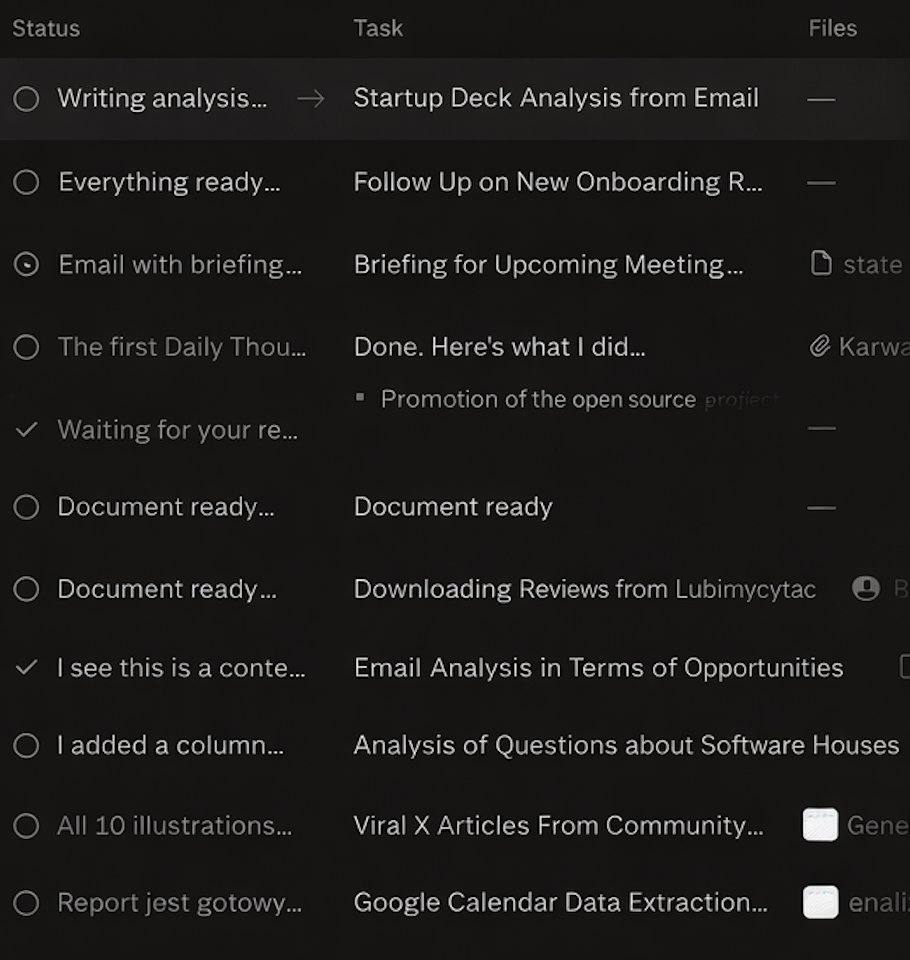Screen dimensions: 910x960
Task: Toggle the status circle for Everything ready
Action: tap(27, 182)
